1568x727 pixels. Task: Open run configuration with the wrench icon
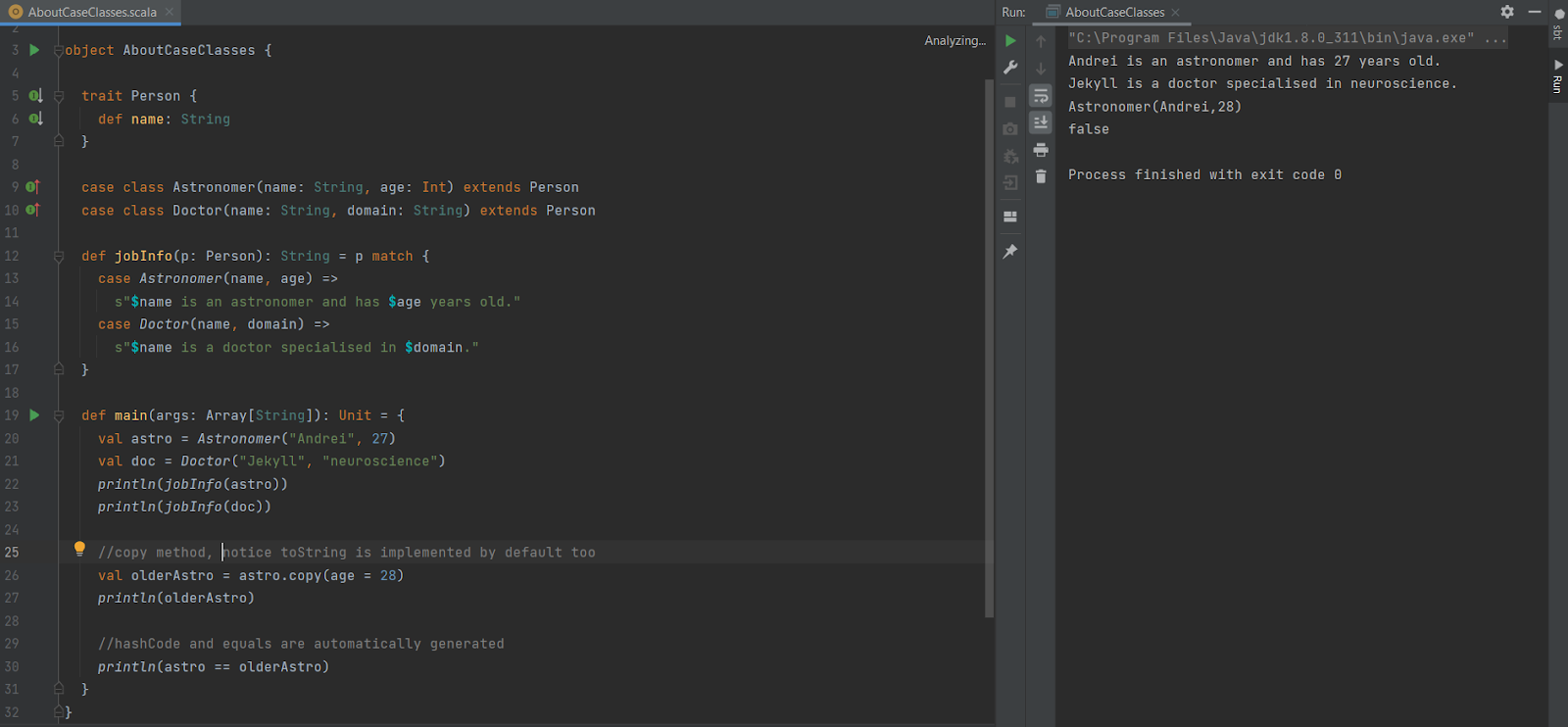1010,68
